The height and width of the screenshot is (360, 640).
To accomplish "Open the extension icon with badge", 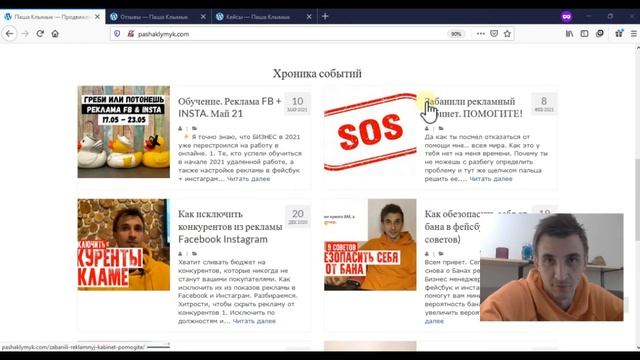I will pos(619,33).
